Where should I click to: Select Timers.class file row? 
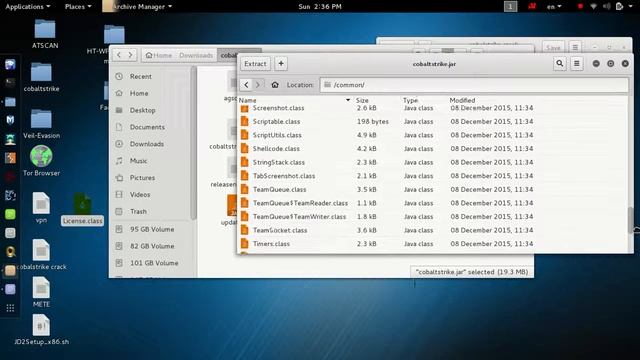(x=433, y=244)
